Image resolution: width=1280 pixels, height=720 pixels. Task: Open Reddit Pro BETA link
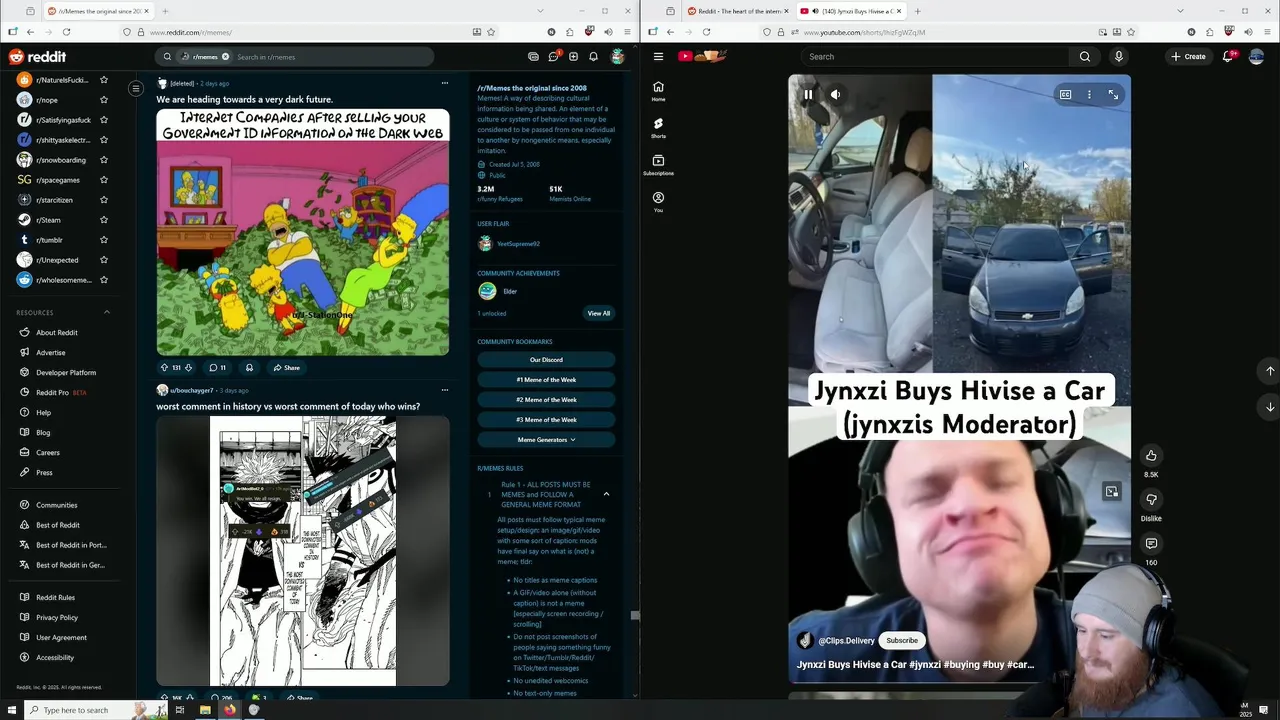tap(61, 392)
